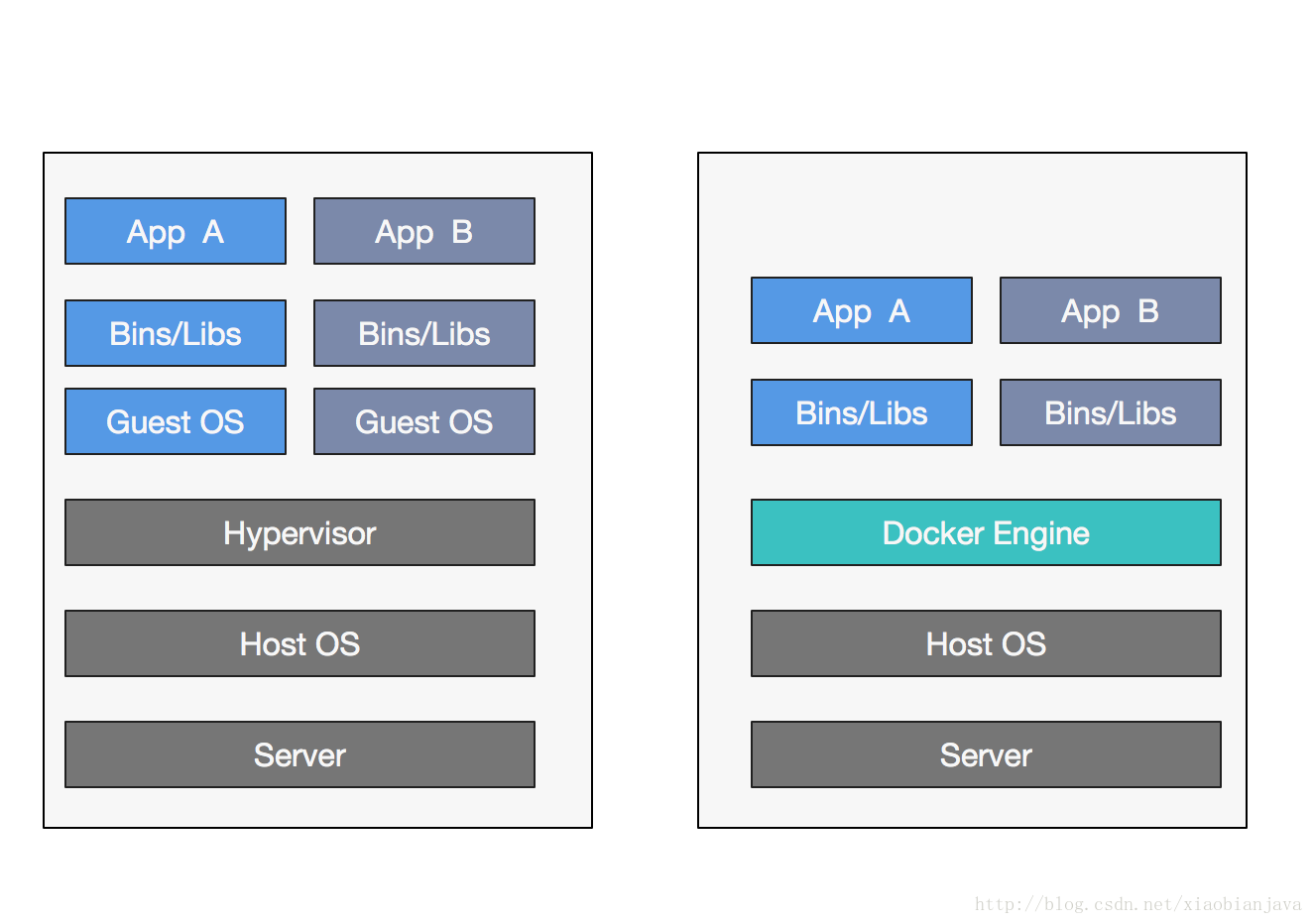Click the gray-blue Guest OS box
The height and width of the screenshot is (924, 1313).
coord(424,421)
